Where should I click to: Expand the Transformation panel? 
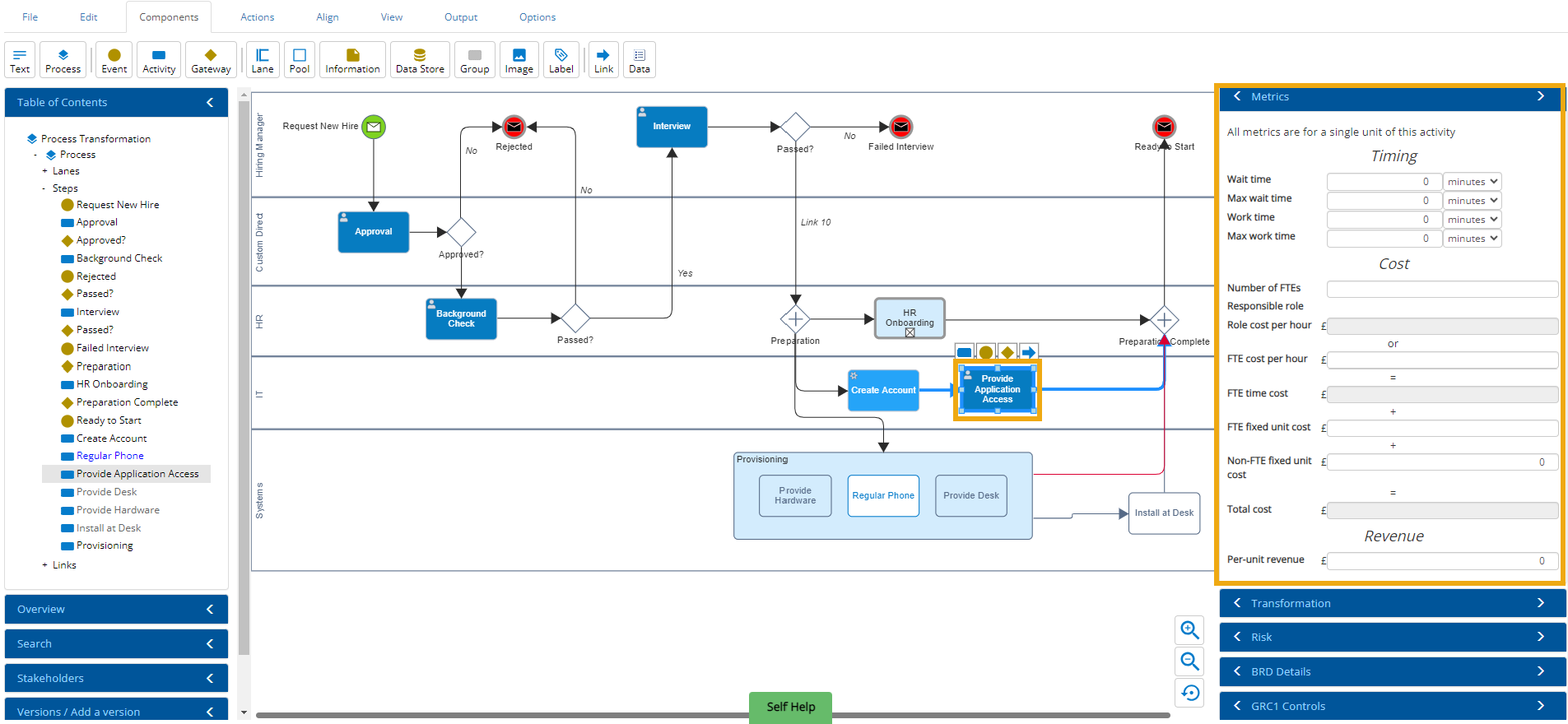1392,603
